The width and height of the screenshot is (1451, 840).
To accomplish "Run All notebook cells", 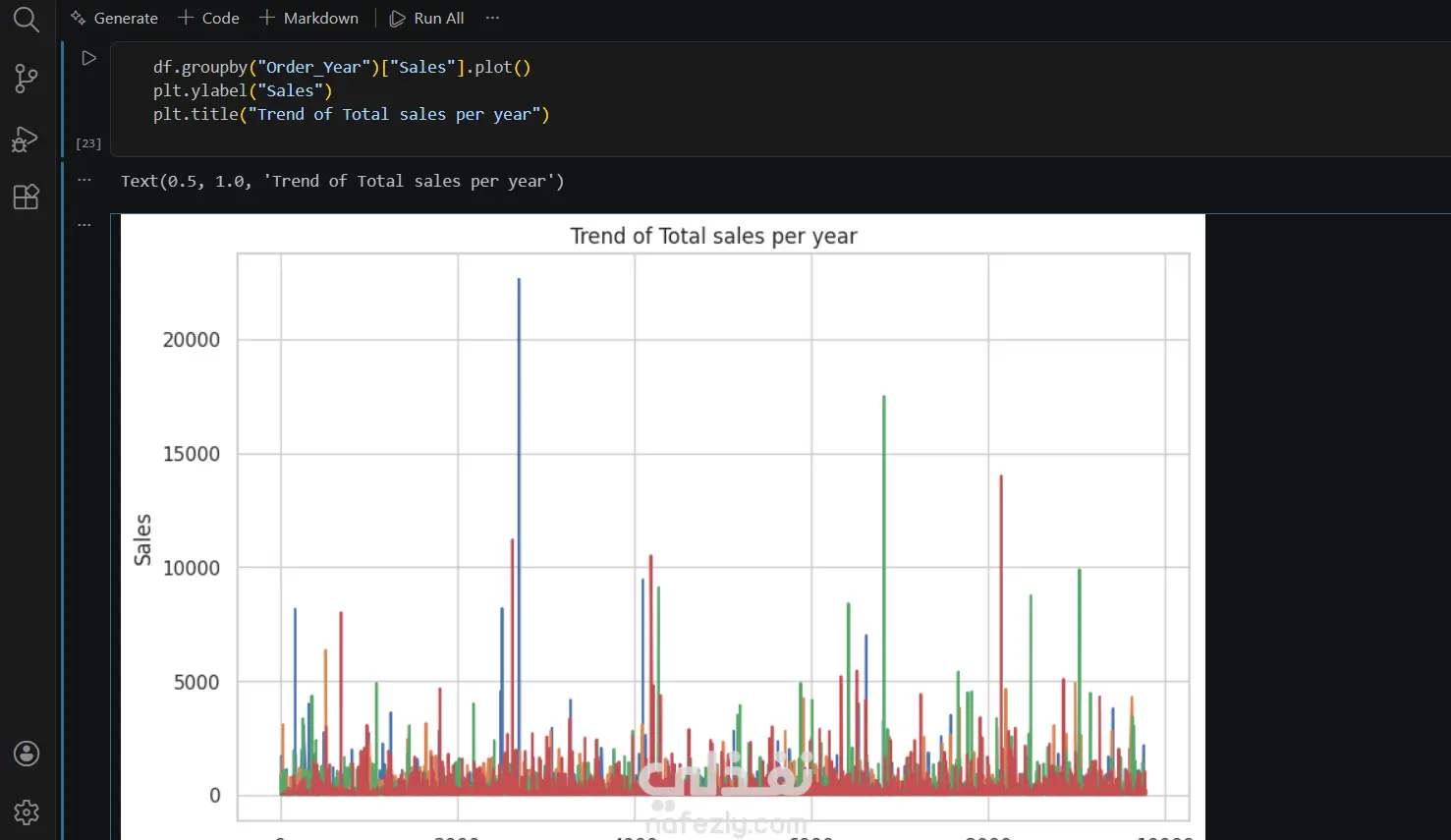I will click(426, 18).
